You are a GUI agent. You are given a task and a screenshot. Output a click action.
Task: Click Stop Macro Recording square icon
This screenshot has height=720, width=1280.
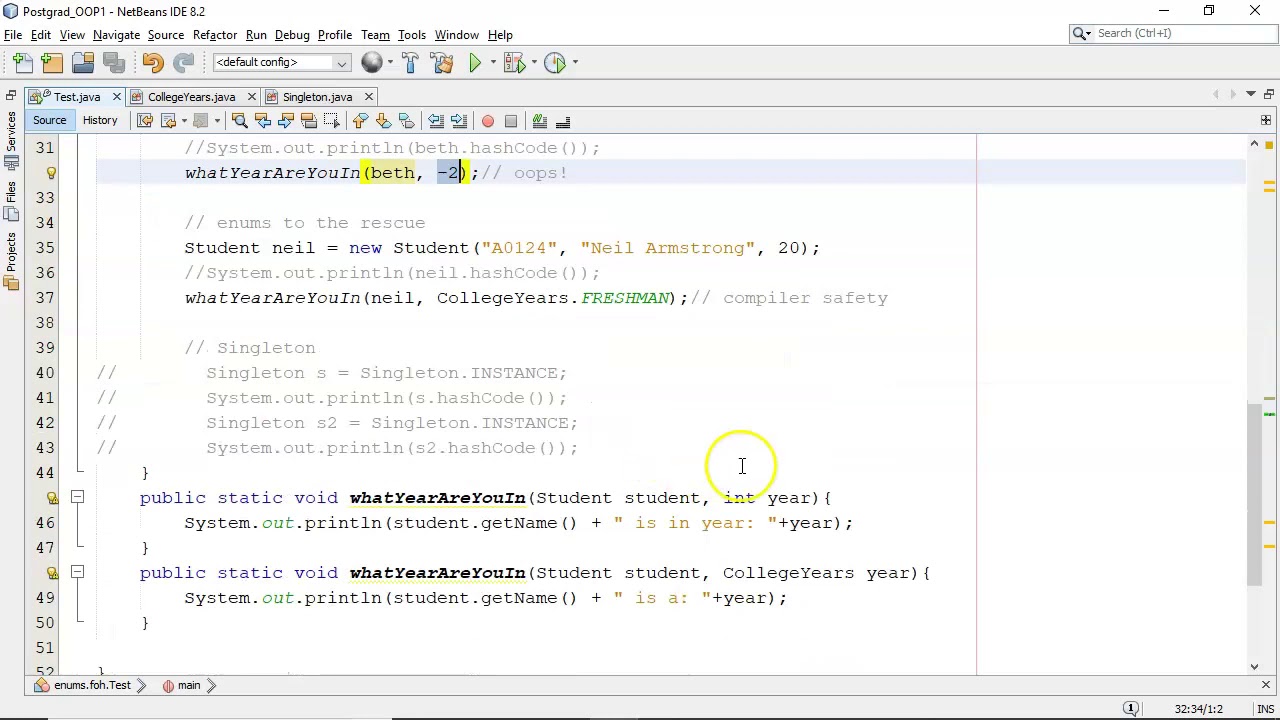tap(511, 121)
